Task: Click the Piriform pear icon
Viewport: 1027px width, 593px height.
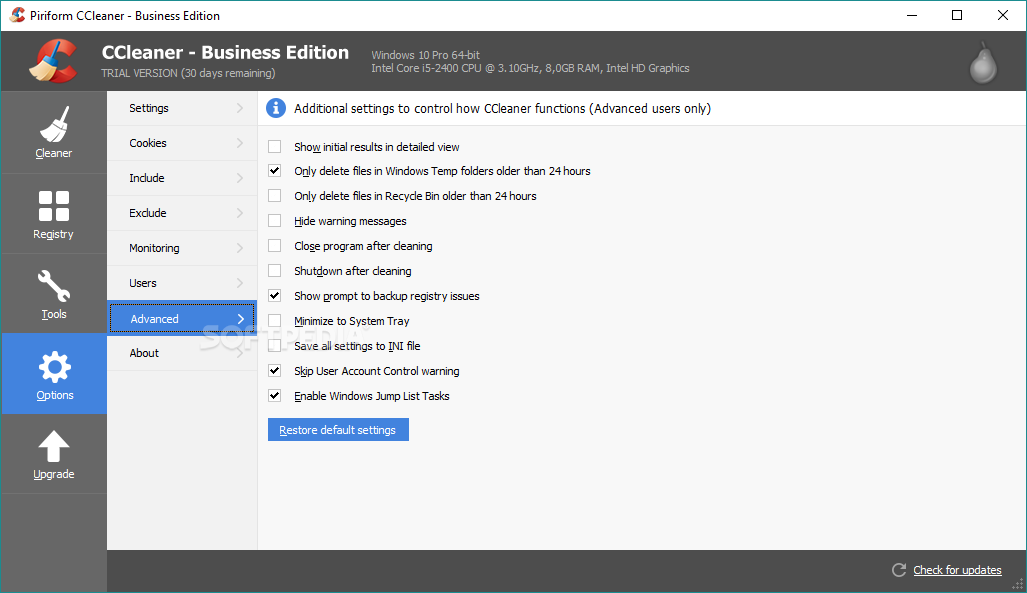Action: 983,63
